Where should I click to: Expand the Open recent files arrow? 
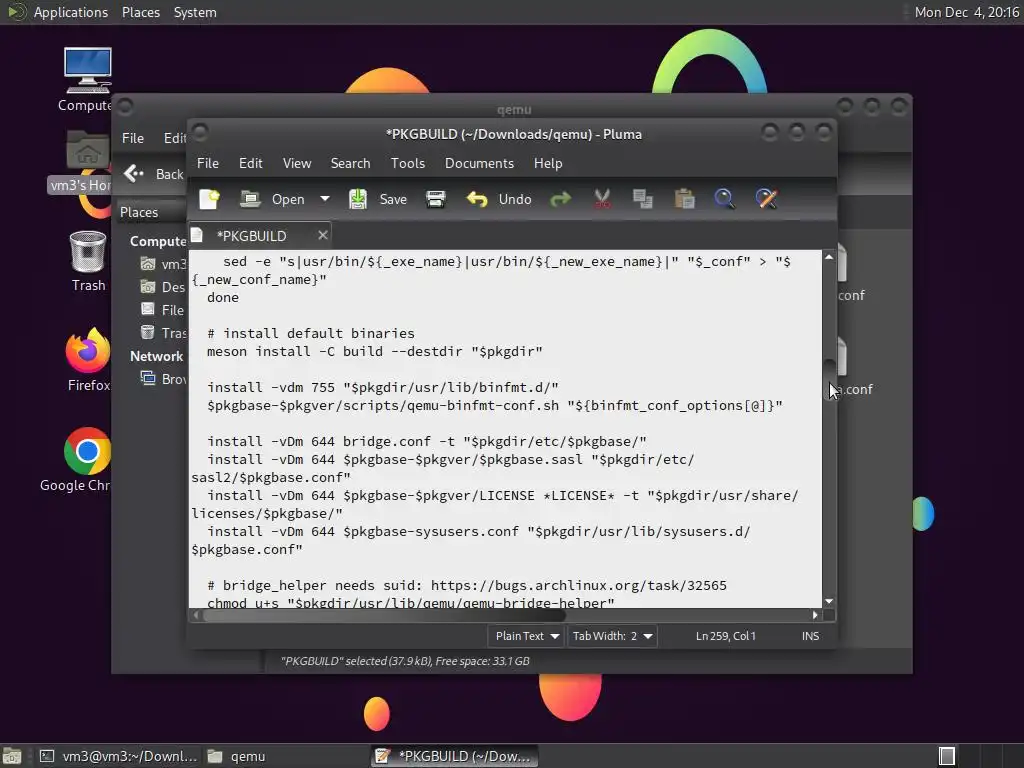(325, 199)
